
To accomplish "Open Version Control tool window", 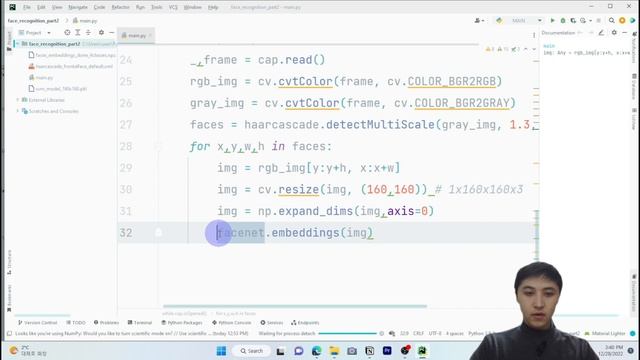I will [x=38, y=322].
